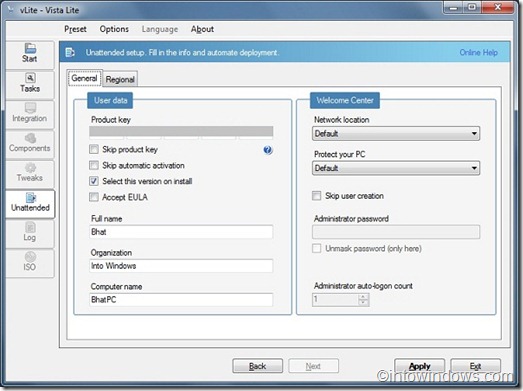Switch to the Regional tab
Image resolution: width=523 pixels, height=391 pixels.
(x=120, y=79)
